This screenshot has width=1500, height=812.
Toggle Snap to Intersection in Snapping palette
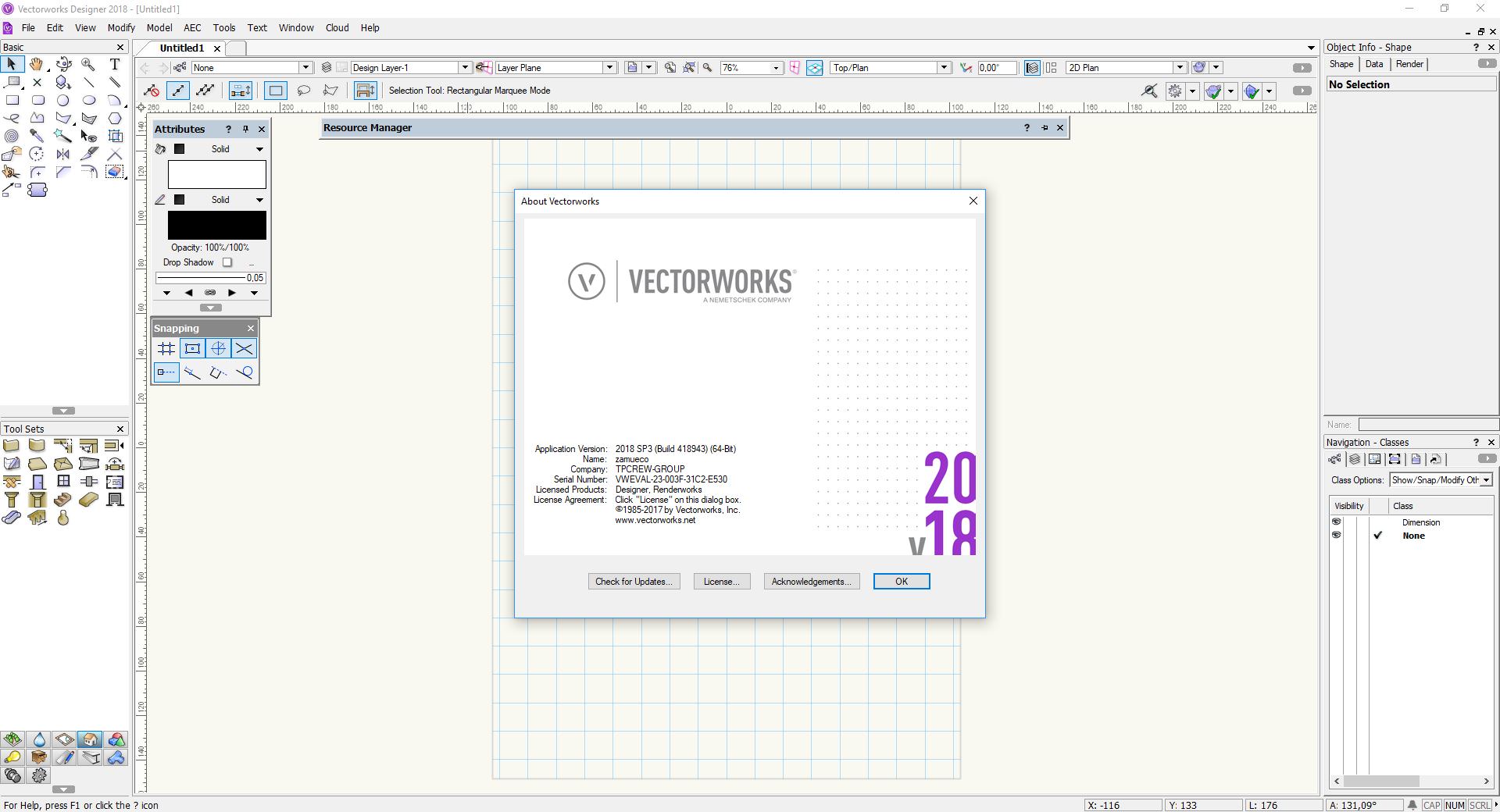244,348
